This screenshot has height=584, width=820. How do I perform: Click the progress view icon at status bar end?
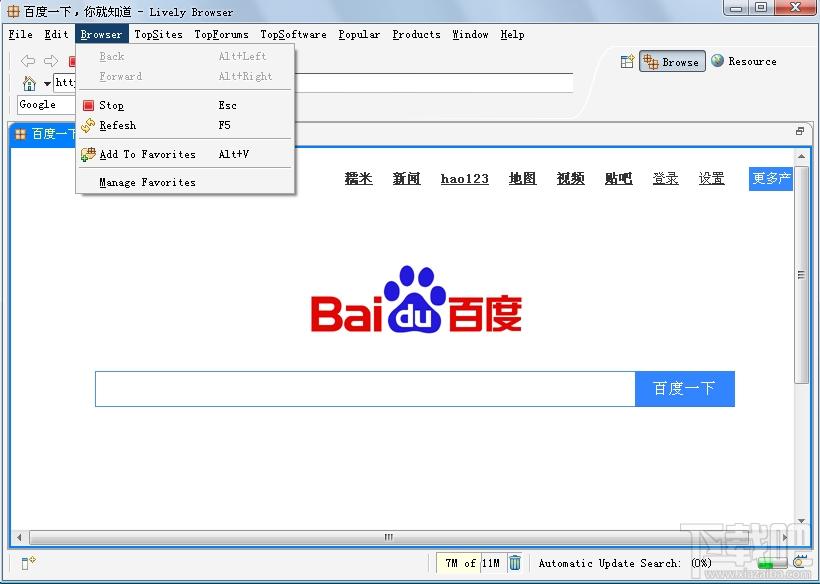point(802,562)
